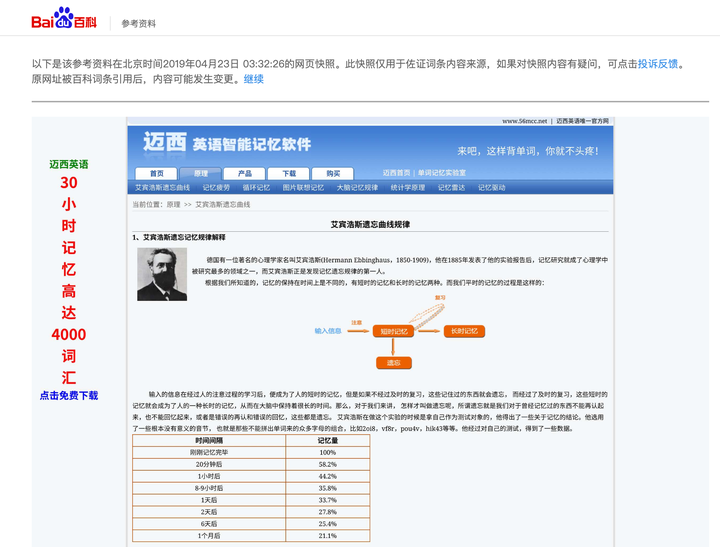This screenshot has width=720, height=547.
Task: Click the 参考资料 header label
Action: pos(139,23)
